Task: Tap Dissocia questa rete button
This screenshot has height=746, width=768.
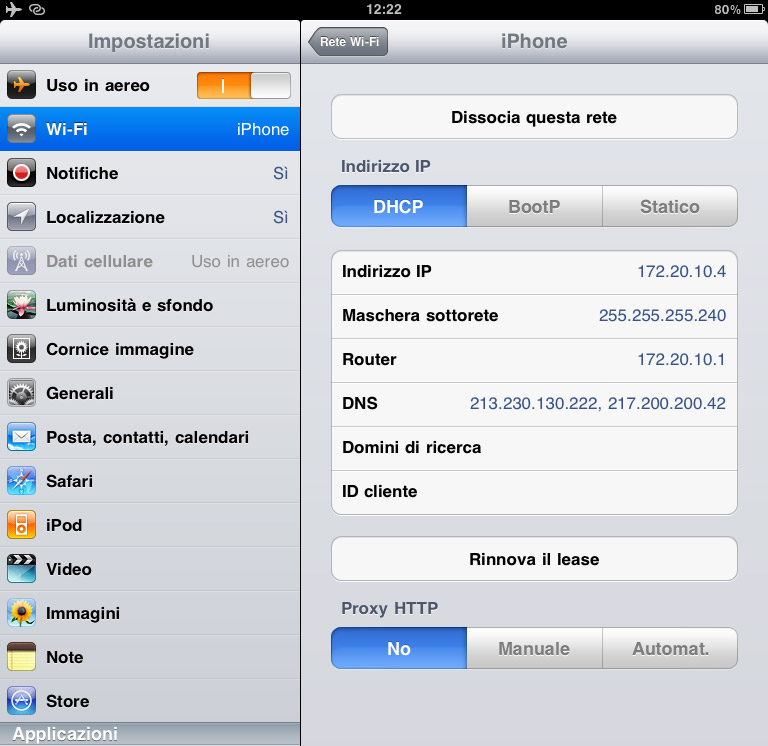Action: tap(534, 117)
